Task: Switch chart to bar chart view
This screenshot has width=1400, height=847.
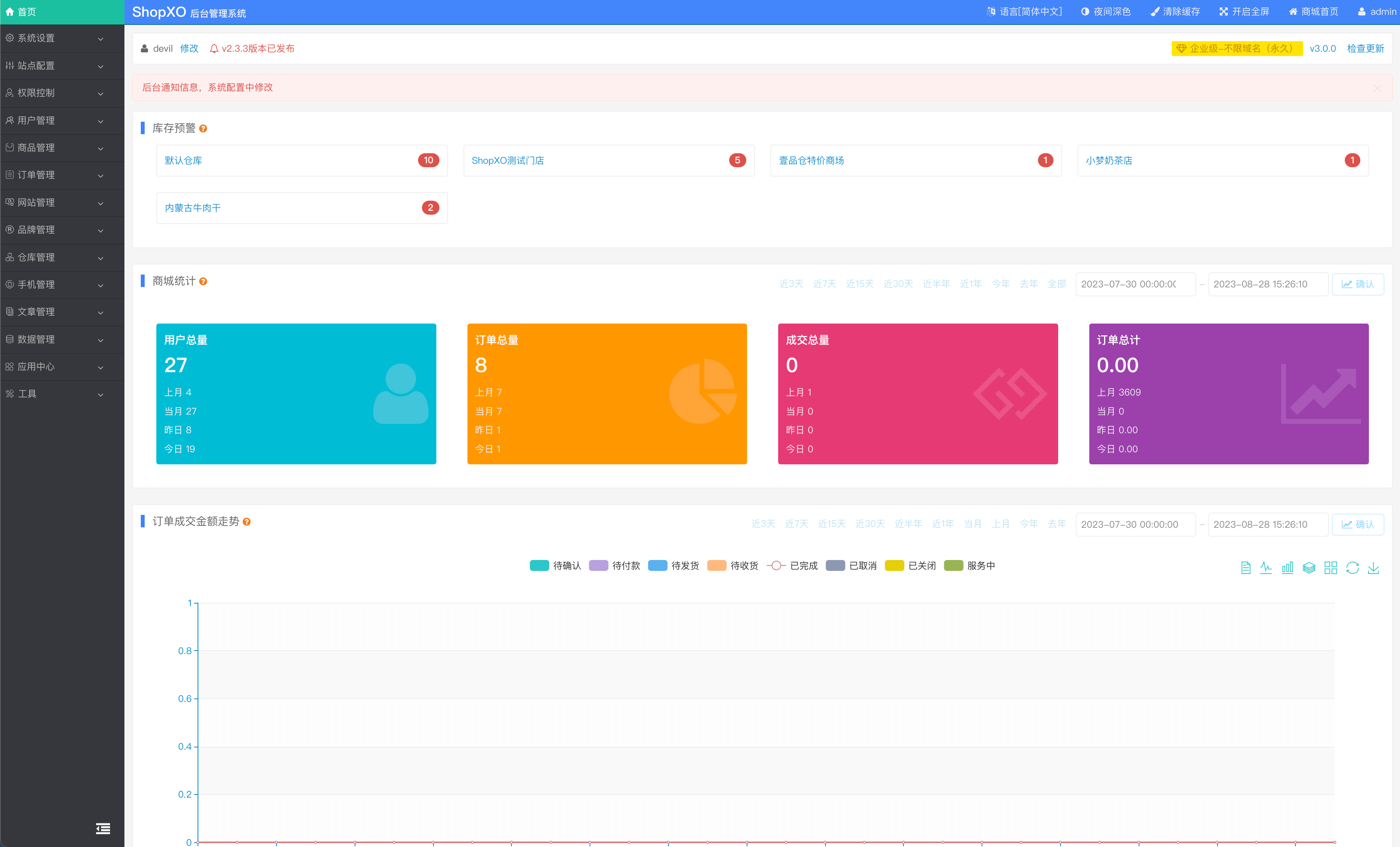Action: [1287, 567]
